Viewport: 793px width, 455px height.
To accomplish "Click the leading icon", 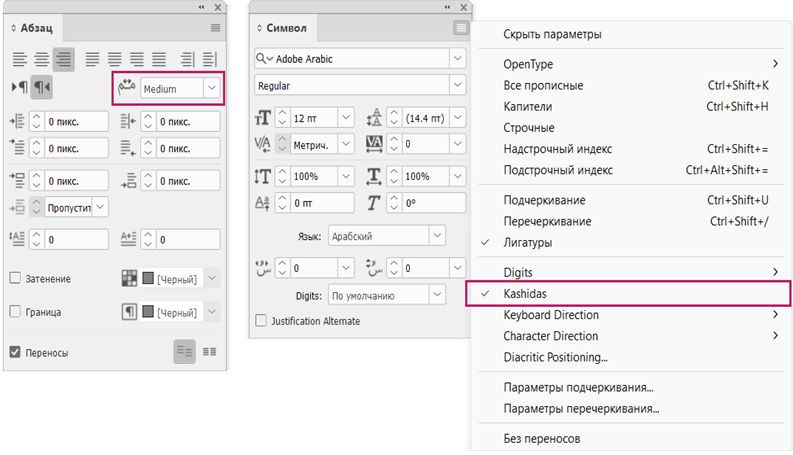I will (374, 118).
